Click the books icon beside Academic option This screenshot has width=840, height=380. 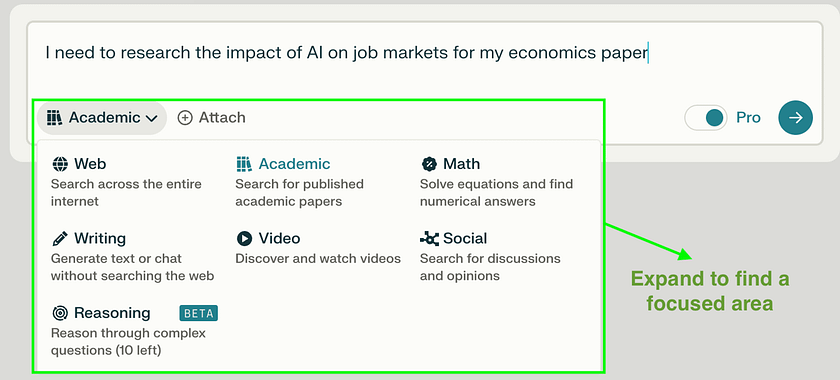coord(244,164)
